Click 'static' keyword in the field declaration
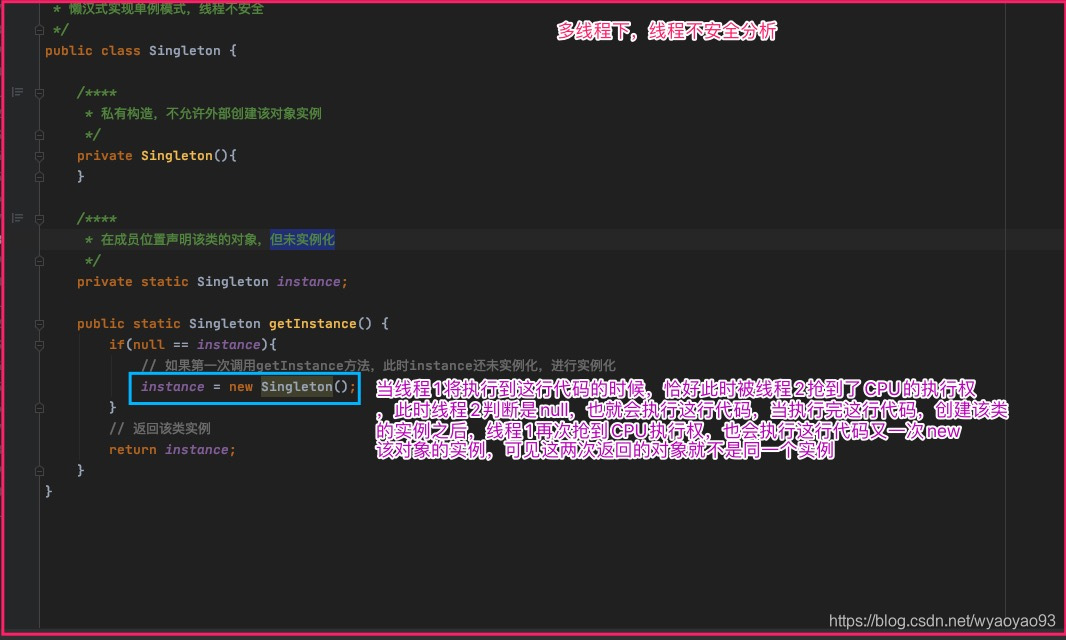This screenshot has height=640, width=1066. [165, 282]
